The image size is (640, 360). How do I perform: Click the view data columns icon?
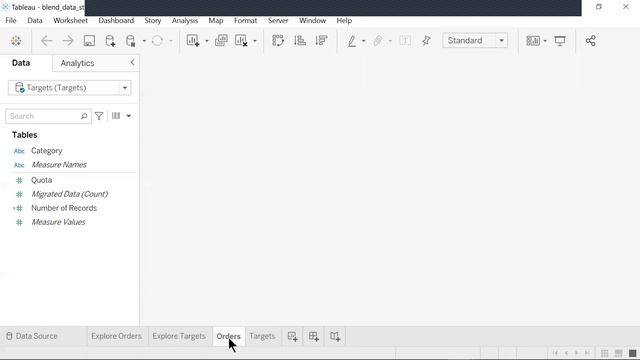116,116
